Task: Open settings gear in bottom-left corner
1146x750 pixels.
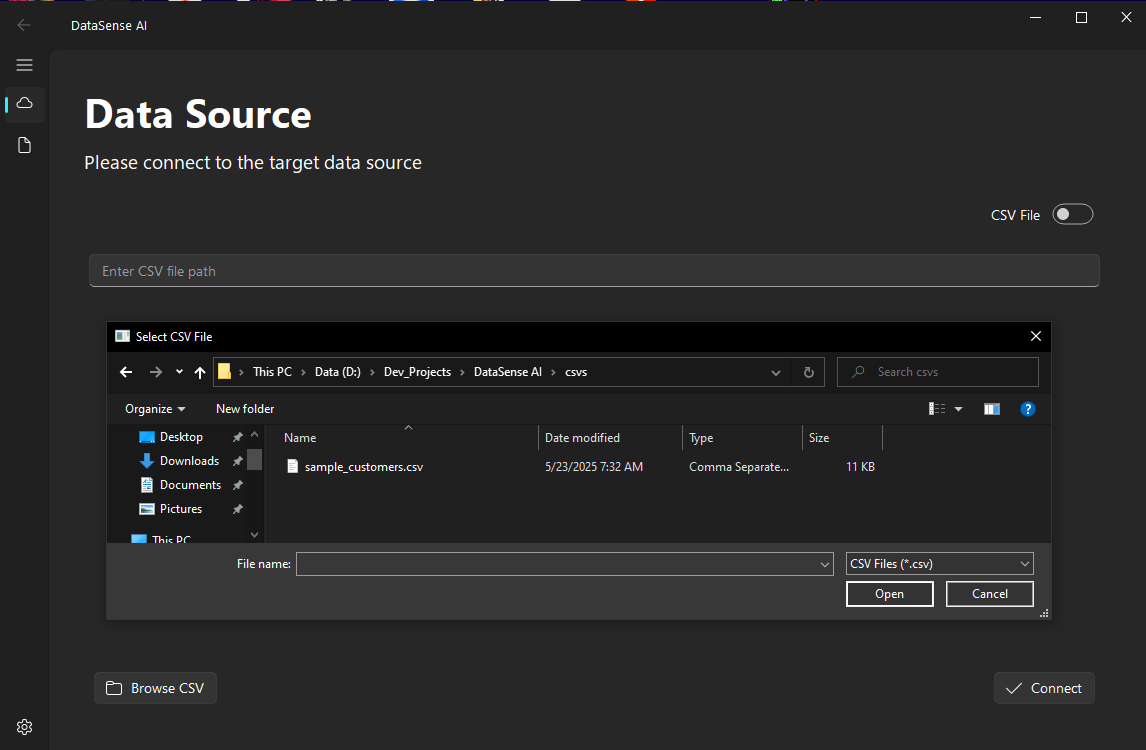Action: tap(25, 727)
